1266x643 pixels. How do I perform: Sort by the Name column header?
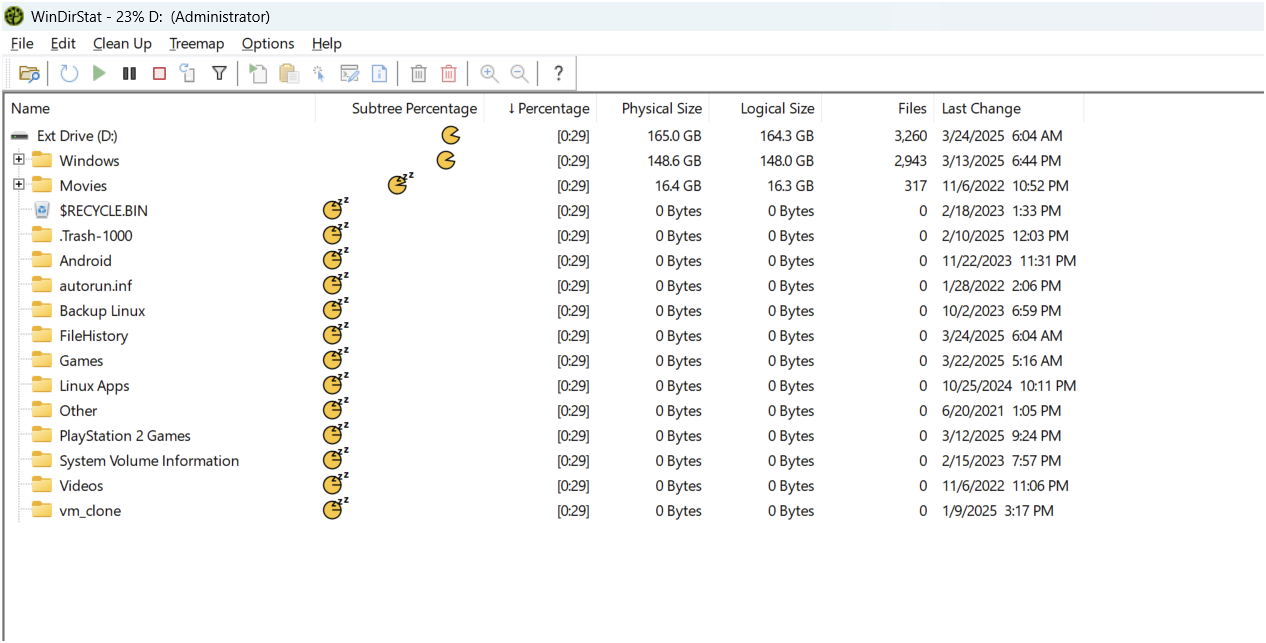point(160,108)
